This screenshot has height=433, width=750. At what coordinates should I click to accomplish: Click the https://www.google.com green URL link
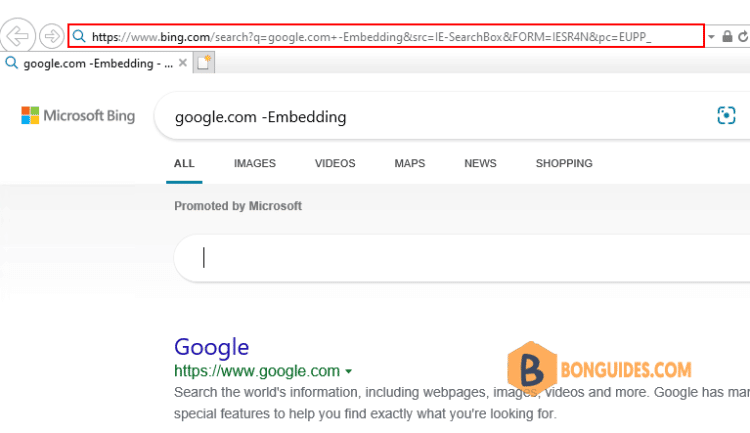pos(257,371)
